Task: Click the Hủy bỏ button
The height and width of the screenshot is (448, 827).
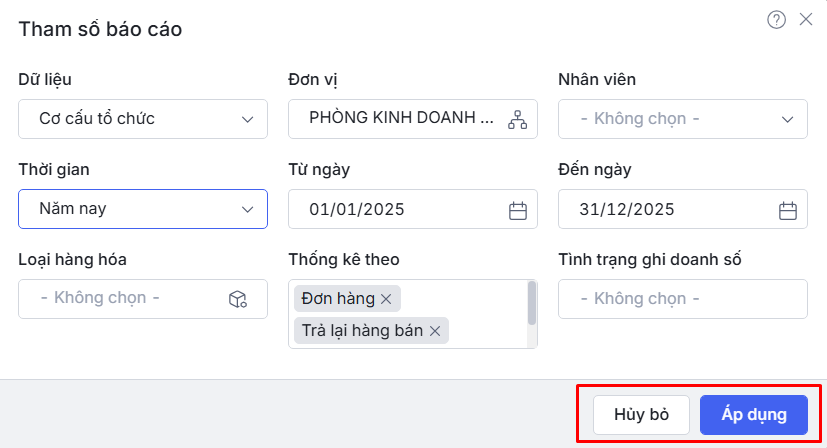Action: point(641,414)
